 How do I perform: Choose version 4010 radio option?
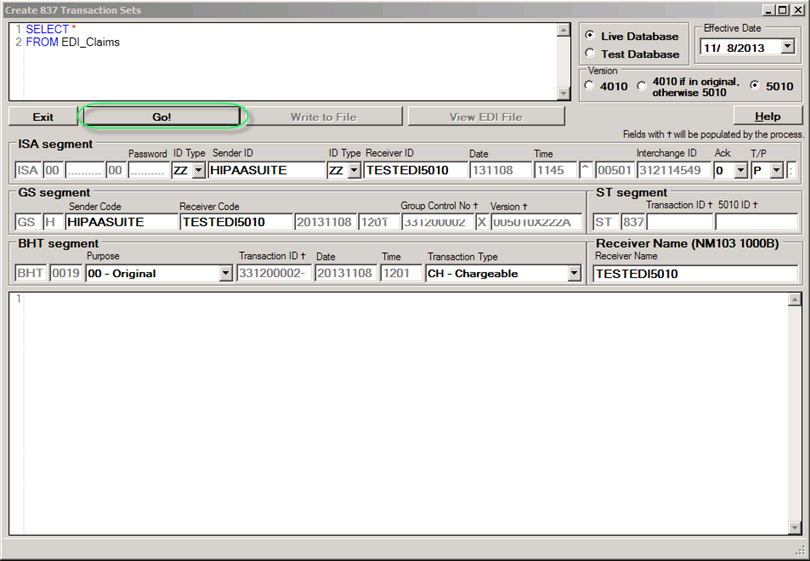590,86
